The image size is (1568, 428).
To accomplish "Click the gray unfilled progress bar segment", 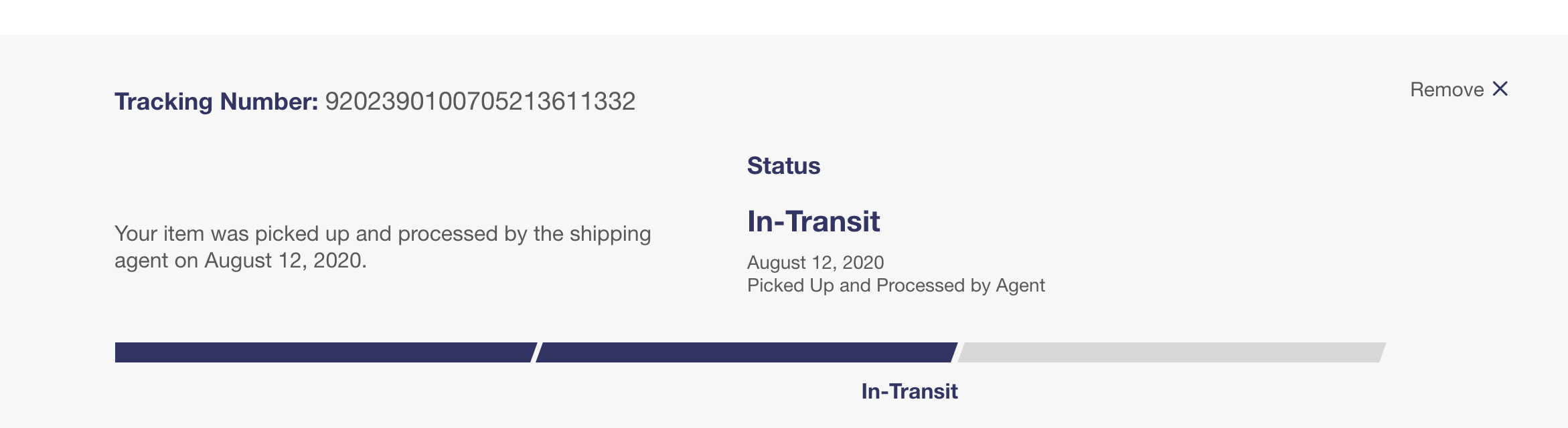I will tap(1172, 352).
